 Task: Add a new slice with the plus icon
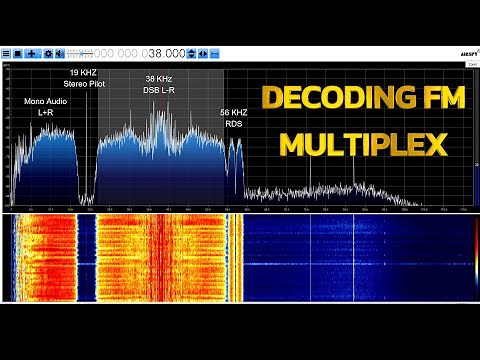tap(34, 53)
